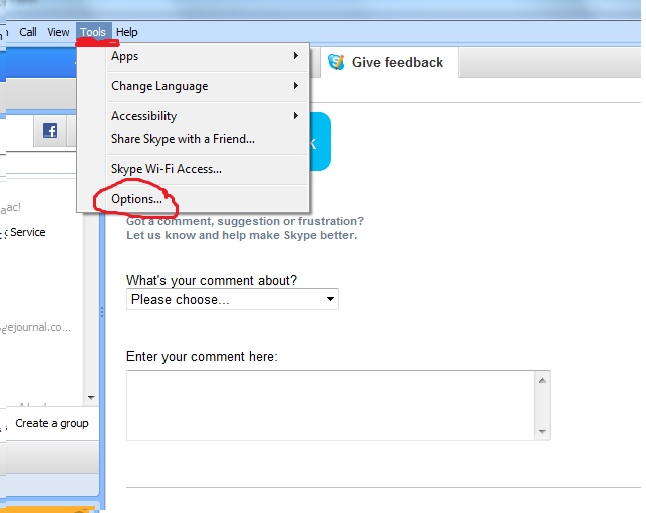This screenshot has width=646, height=513.
Task: Click the Skype Give feedback icon
Action: (x=336, y=62)
